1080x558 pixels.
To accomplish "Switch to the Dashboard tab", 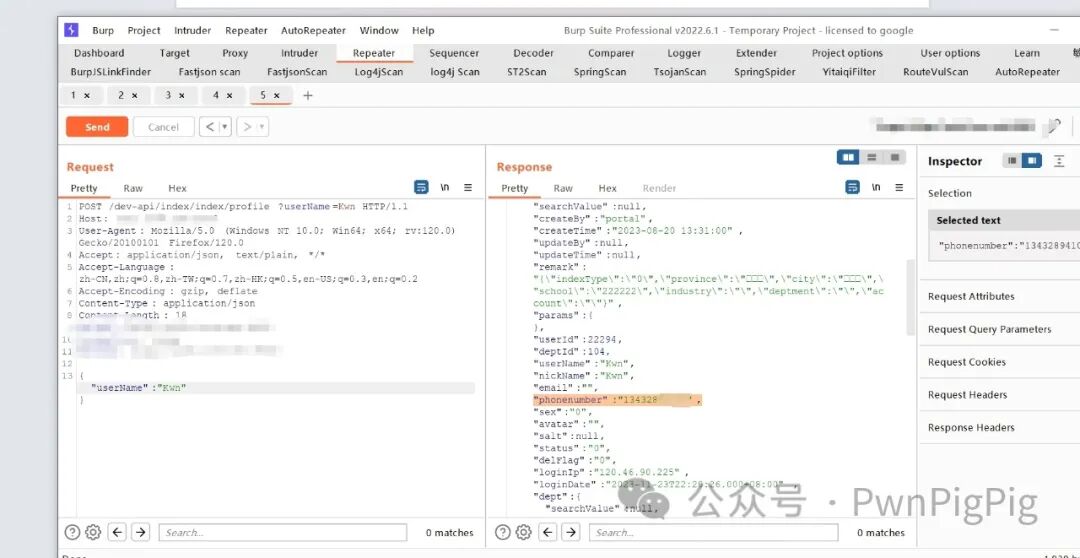I will tap(99, 53).
